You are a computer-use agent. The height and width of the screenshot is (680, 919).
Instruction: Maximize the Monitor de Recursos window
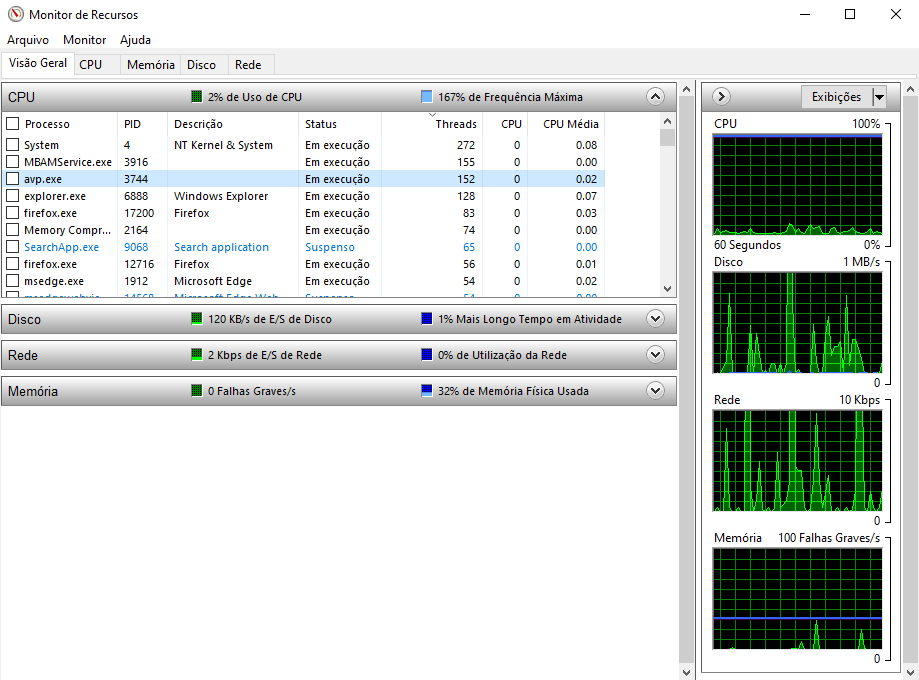coord(850,14)
